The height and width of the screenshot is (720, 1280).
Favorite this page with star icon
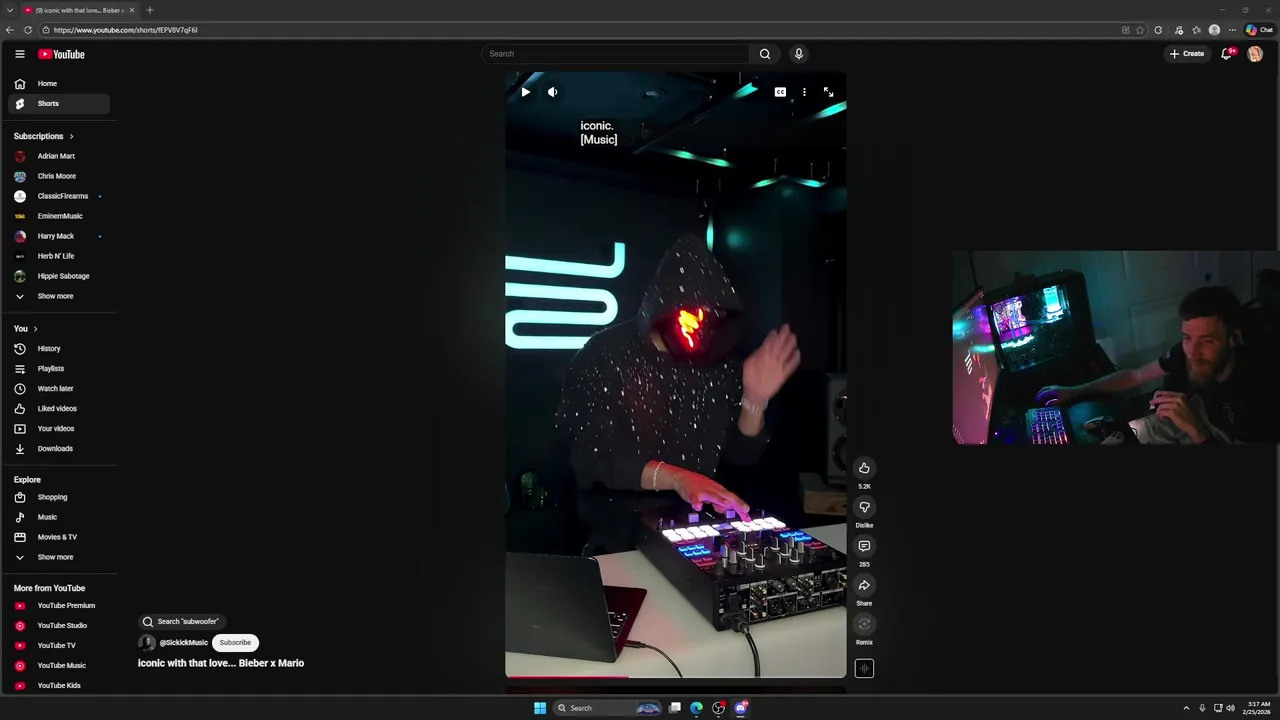coord(1140,30)
